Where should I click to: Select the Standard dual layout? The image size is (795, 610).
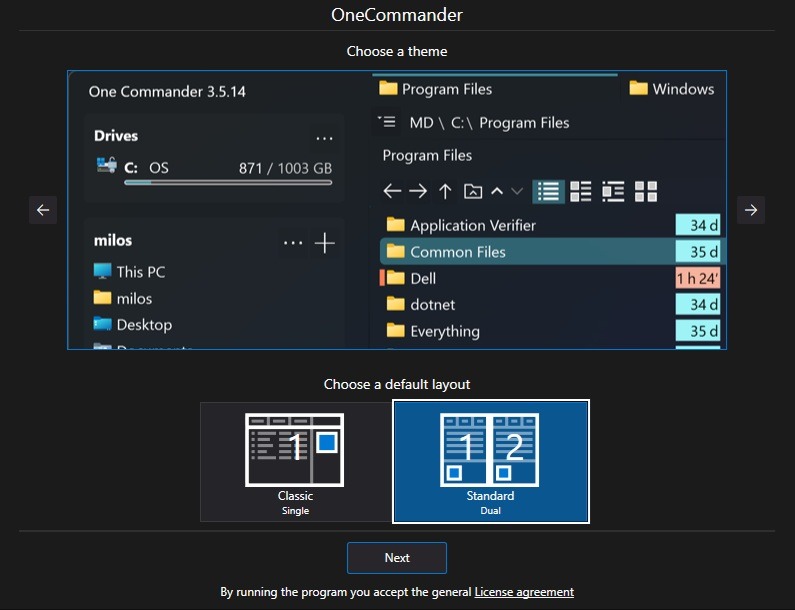[491, 462]
